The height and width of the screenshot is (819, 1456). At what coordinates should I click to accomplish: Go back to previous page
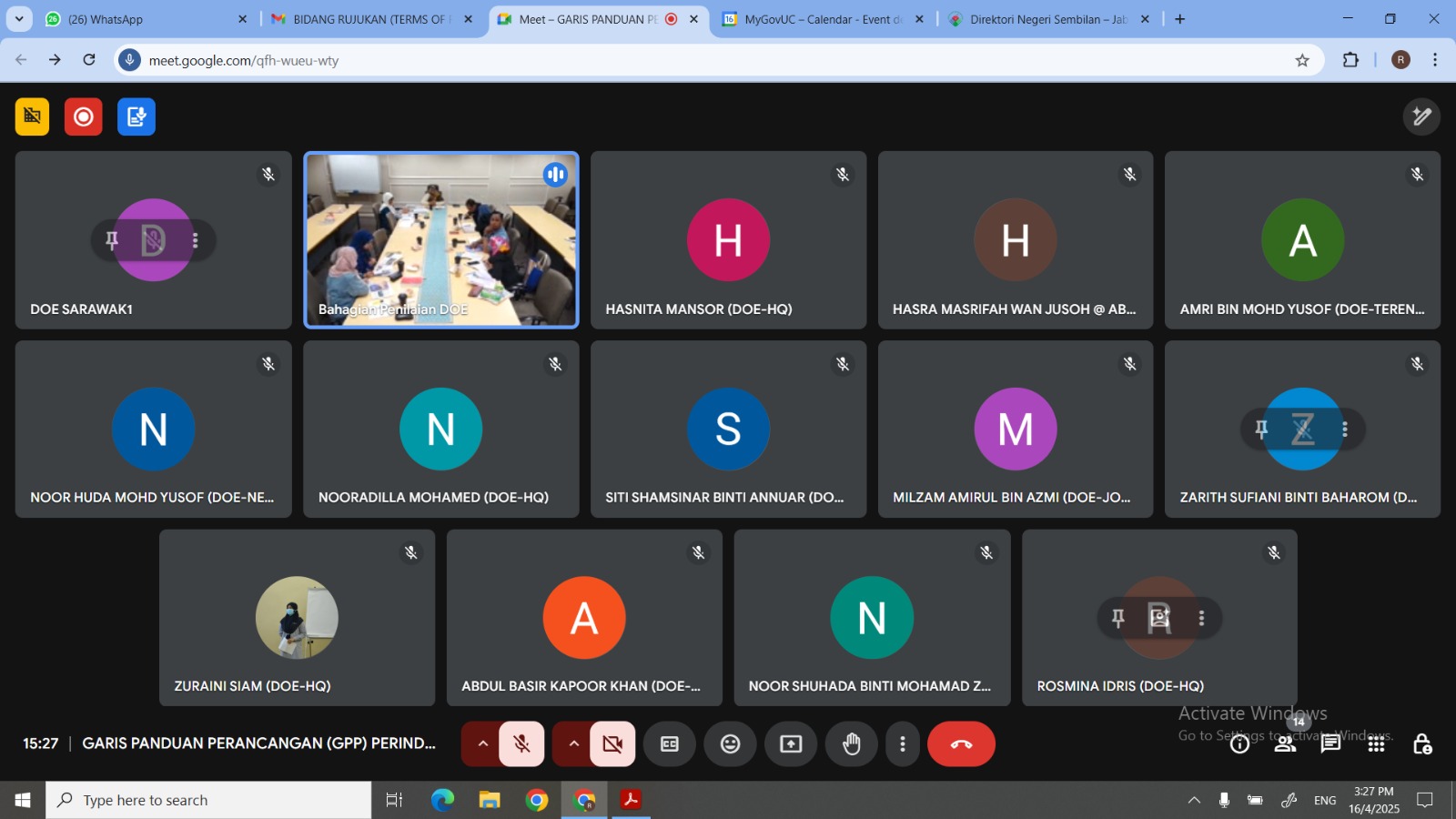coord(21,60)
